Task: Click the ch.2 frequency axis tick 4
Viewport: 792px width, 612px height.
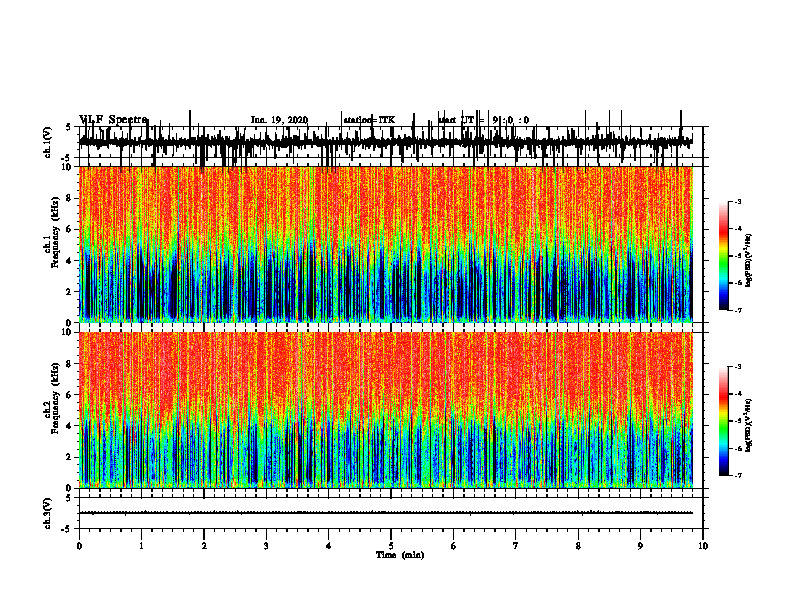Action: [69, 426]
